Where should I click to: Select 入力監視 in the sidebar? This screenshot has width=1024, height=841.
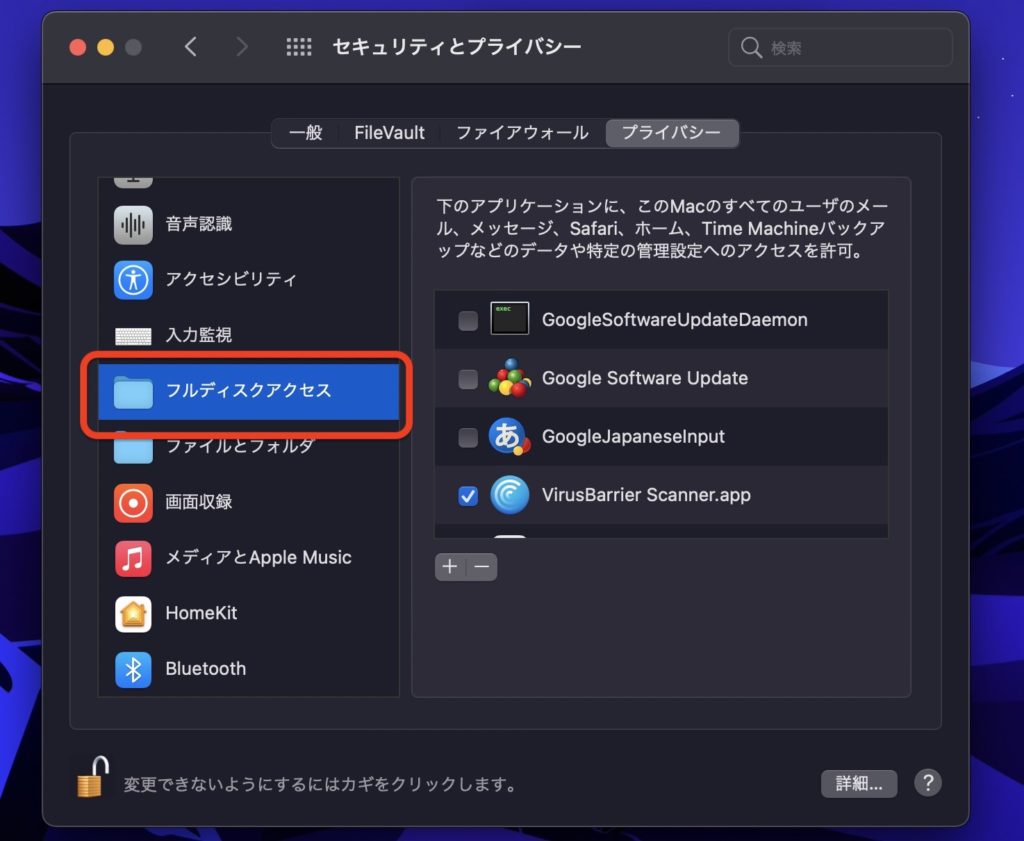(x=248, y=336)
